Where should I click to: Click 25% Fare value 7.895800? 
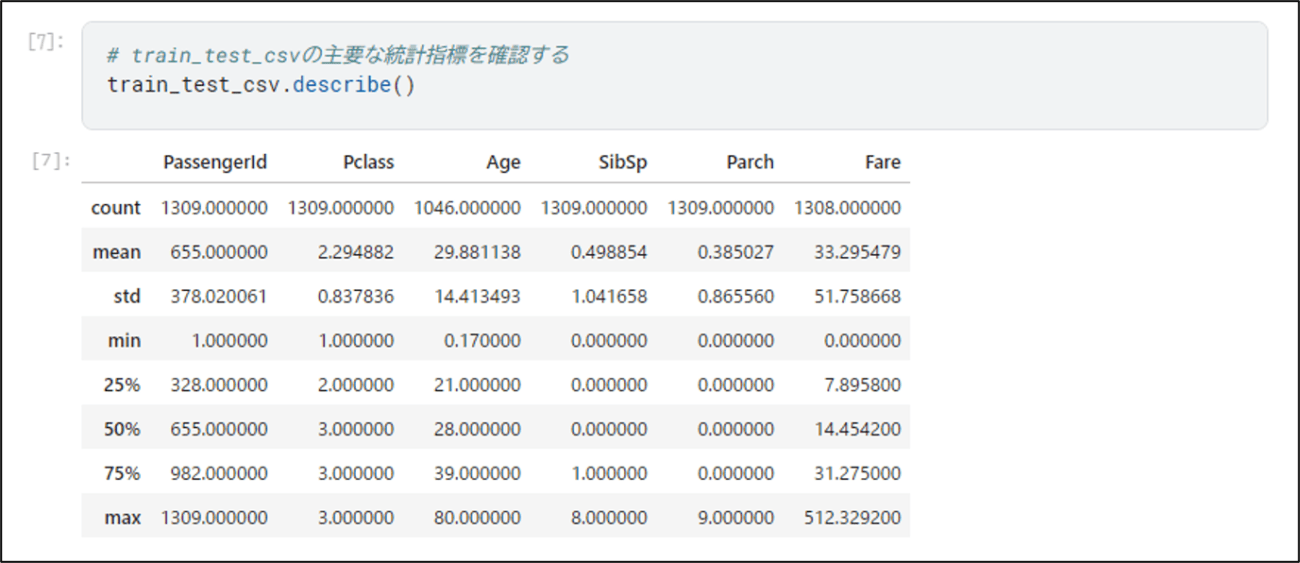[x=862, y=385]
